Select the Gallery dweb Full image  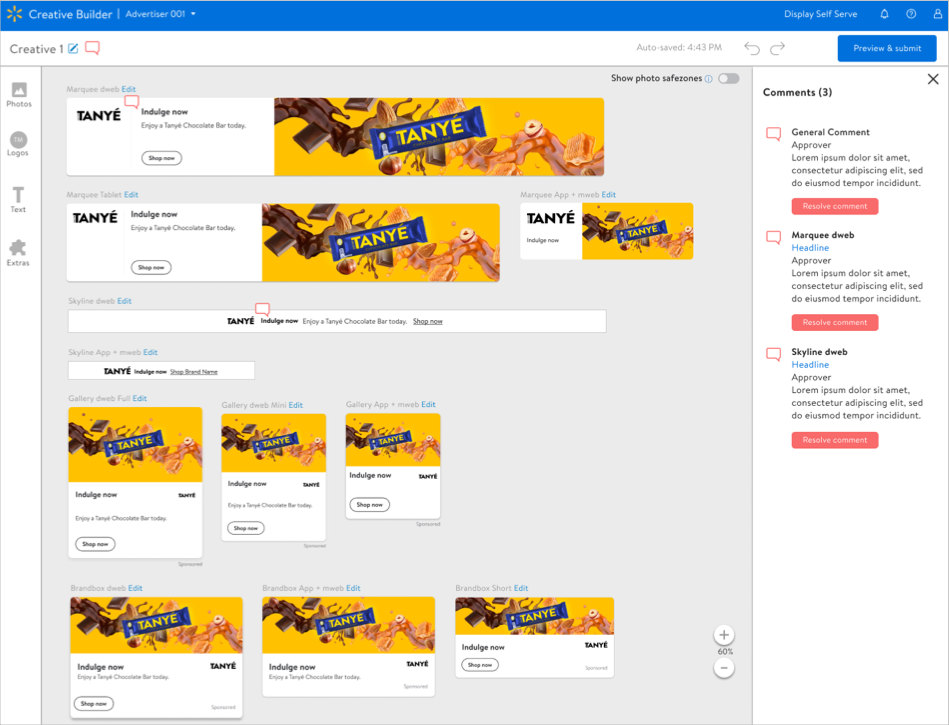(135, 445)
